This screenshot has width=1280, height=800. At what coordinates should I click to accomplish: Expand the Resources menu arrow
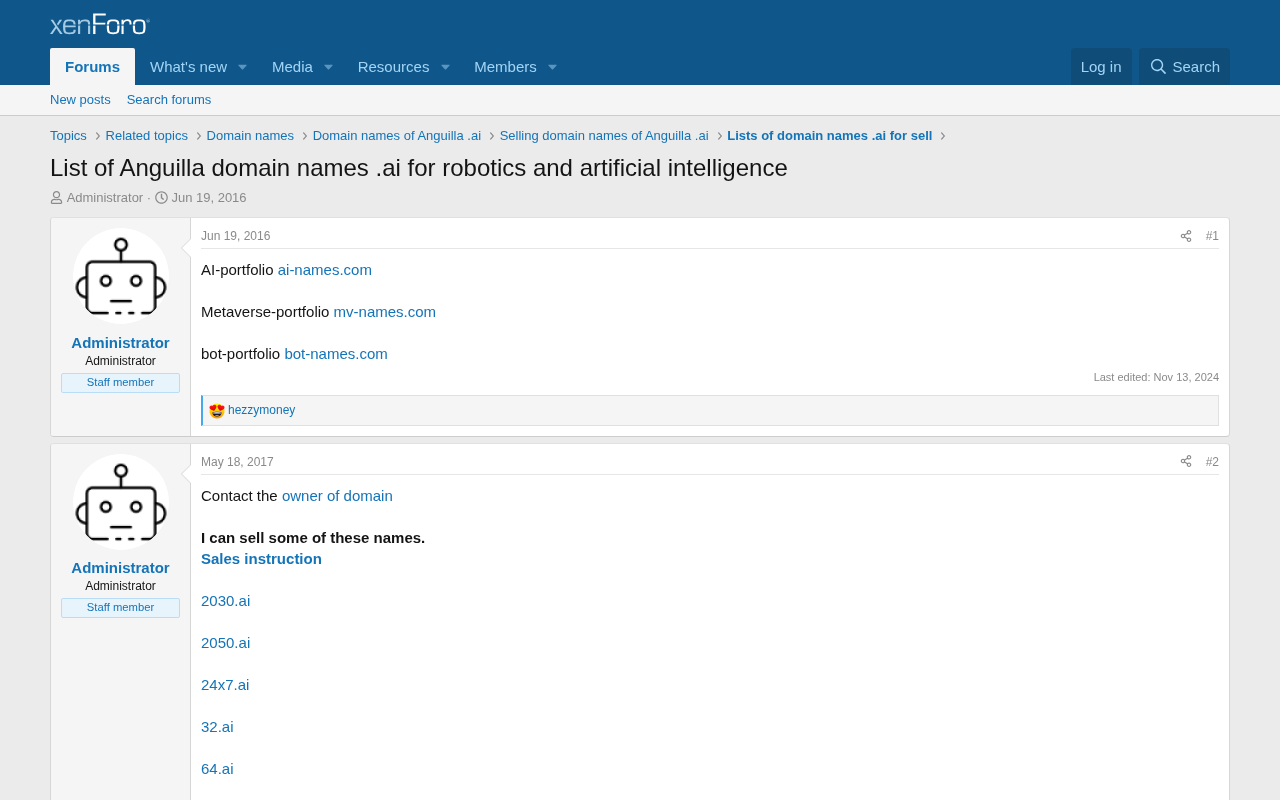445,67
